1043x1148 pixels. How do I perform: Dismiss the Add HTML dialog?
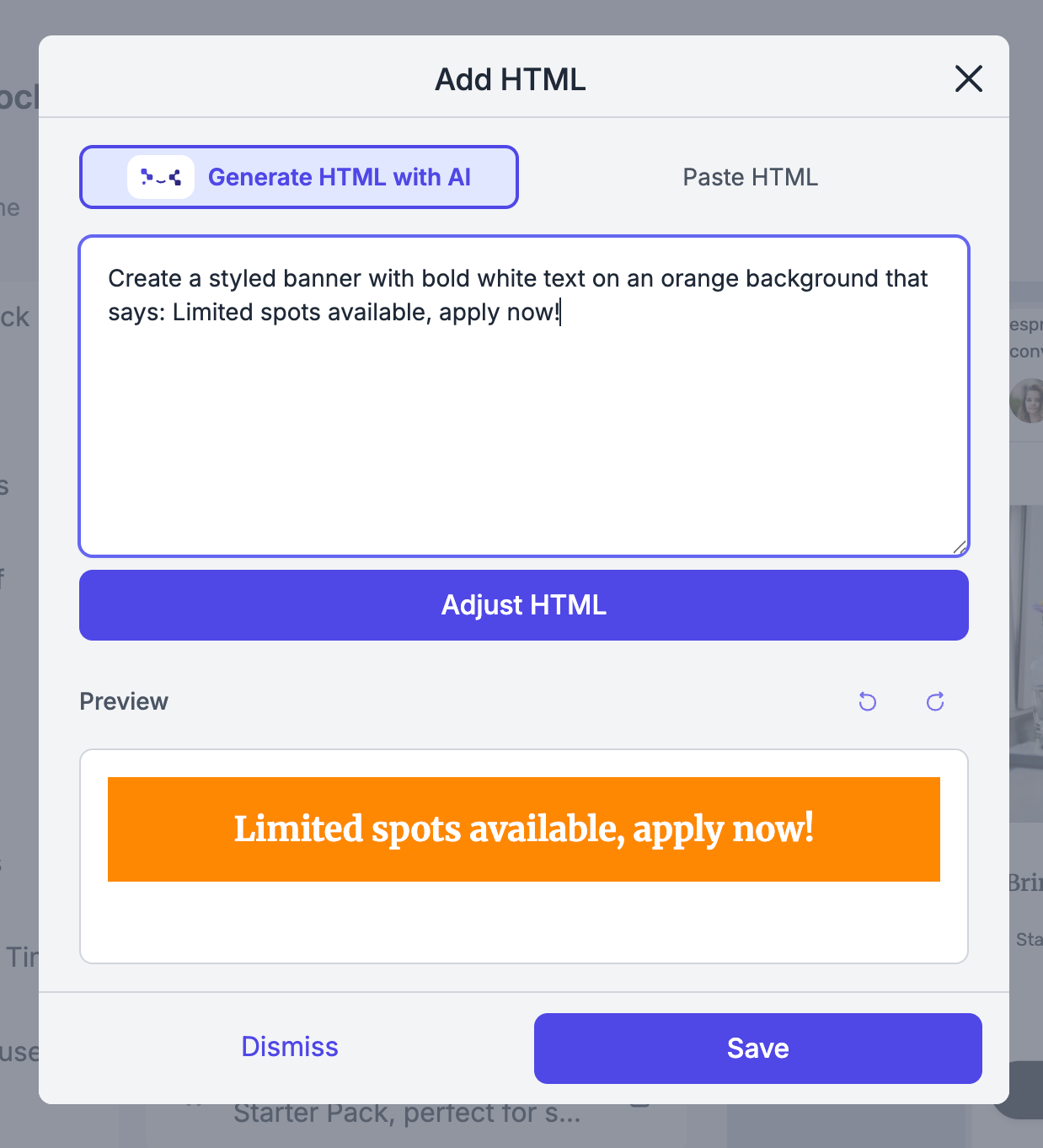(289, 1047)
